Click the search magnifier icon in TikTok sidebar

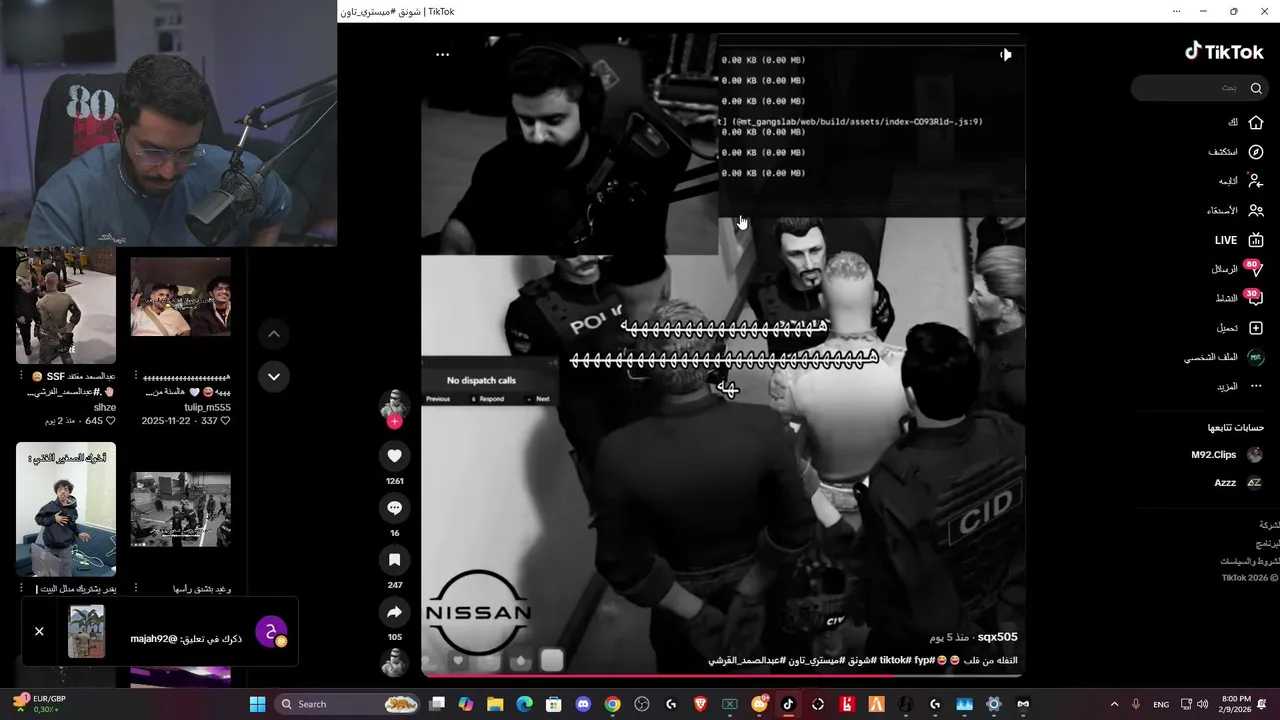pos(1256,88)
